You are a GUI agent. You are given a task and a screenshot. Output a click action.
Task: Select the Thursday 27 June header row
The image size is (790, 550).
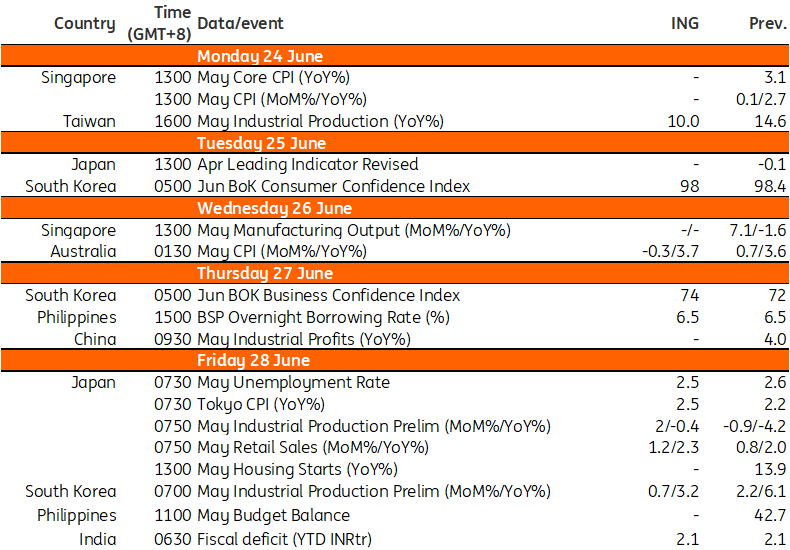[x=395, y=273]
